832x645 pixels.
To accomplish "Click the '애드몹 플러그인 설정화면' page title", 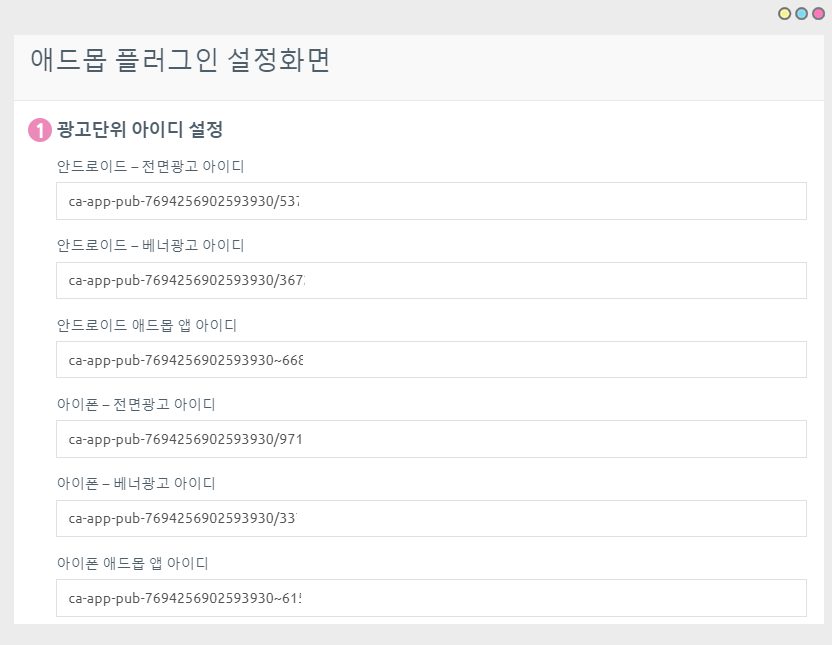I will tap(180, 61).
